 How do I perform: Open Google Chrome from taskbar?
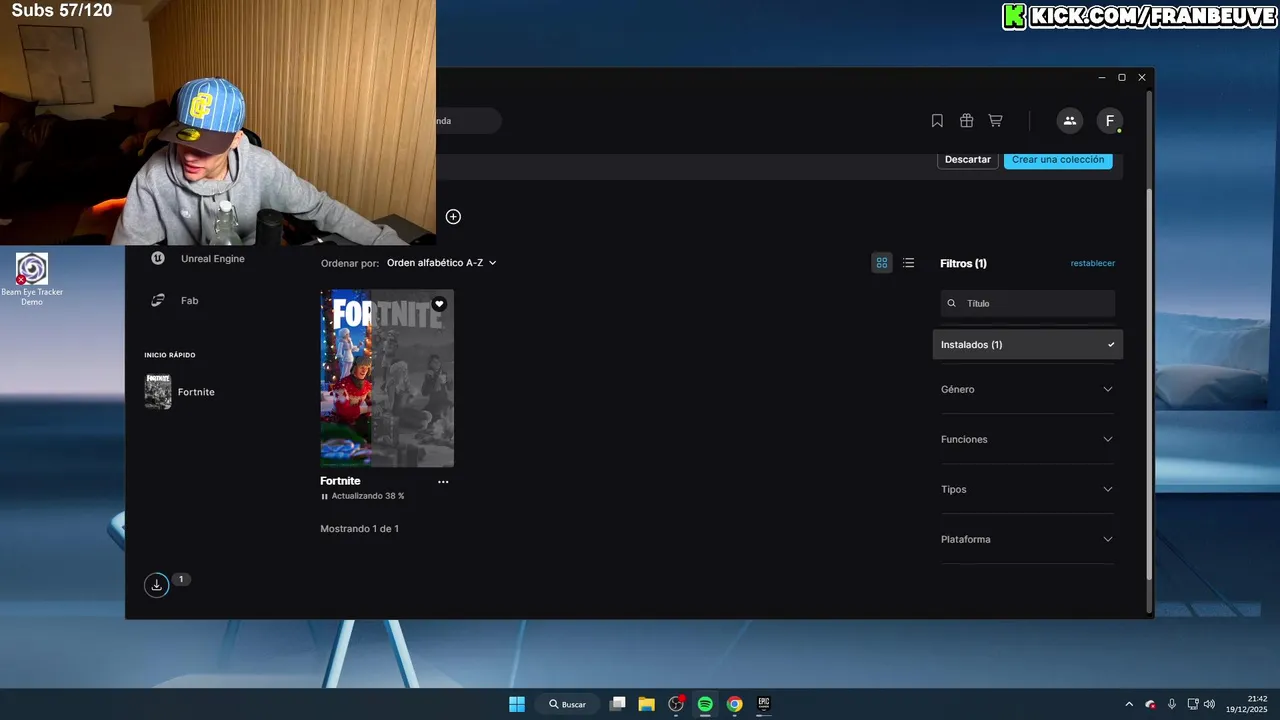[x=734, y=704]
